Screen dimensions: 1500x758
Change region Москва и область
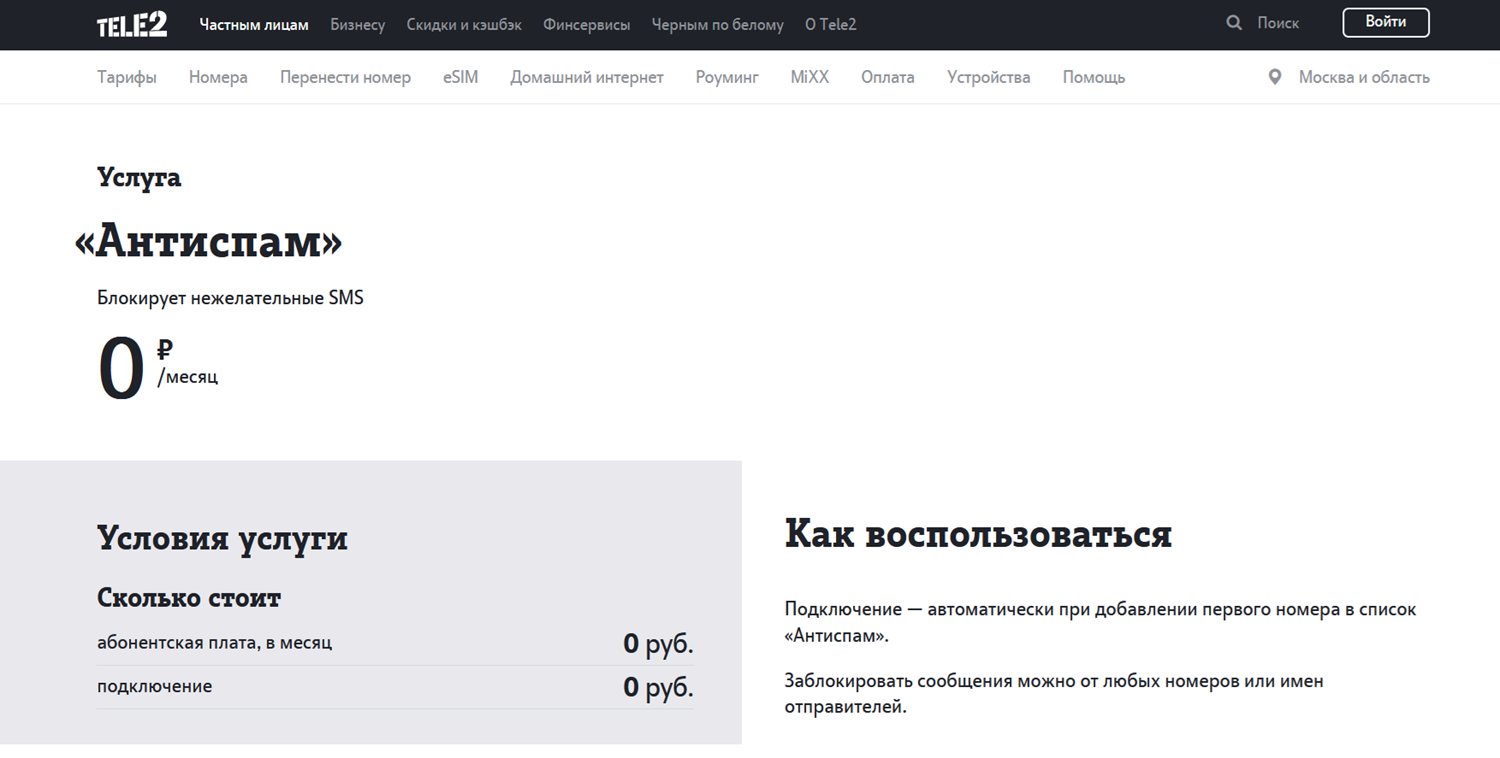tap(1364, 77)
